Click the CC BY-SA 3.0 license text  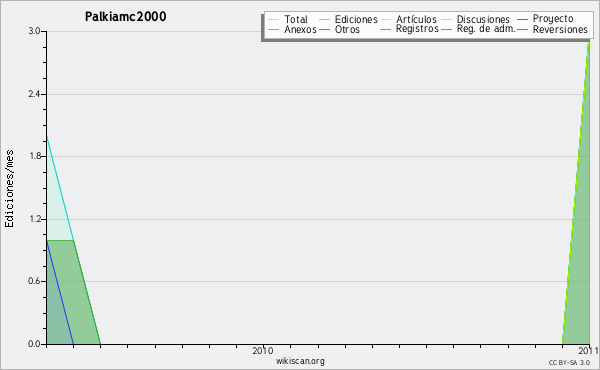pyautogui.click(x=569, y=362)
